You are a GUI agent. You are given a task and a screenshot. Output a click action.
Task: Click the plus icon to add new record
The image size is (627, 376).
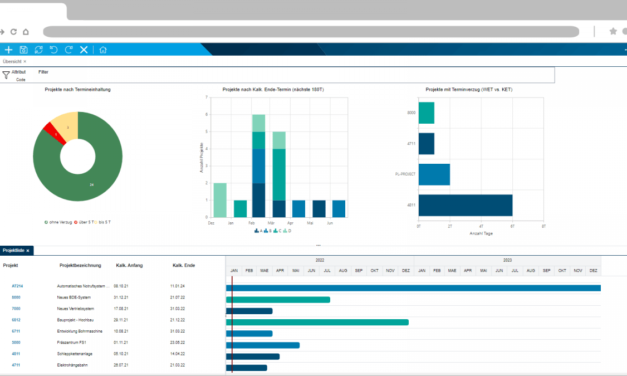(8, 50)
